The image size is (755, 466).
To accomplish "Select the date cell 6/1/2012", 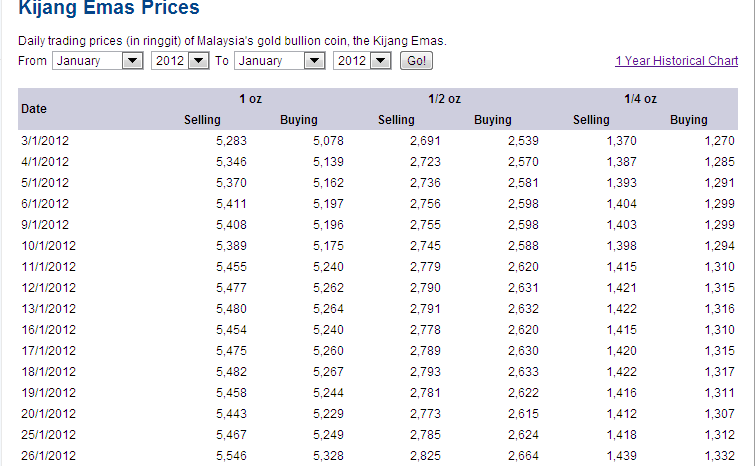I will (45, 204).
